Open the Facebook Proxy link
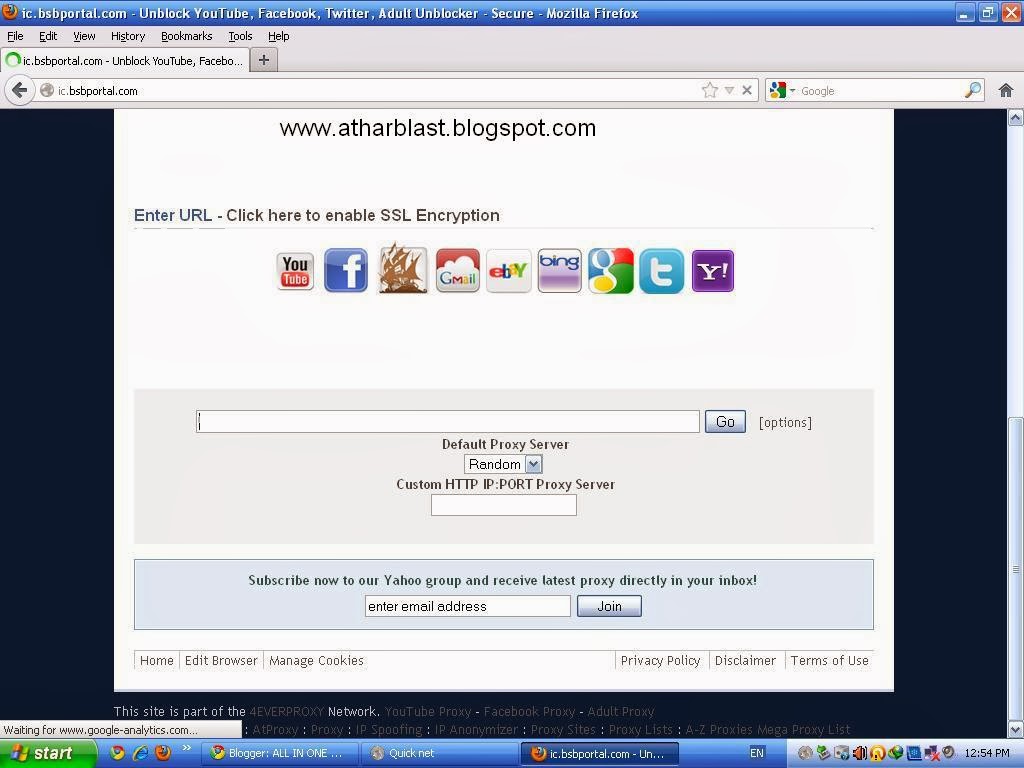This screenshot has height=768, width=1024. [x=530, y=711]
